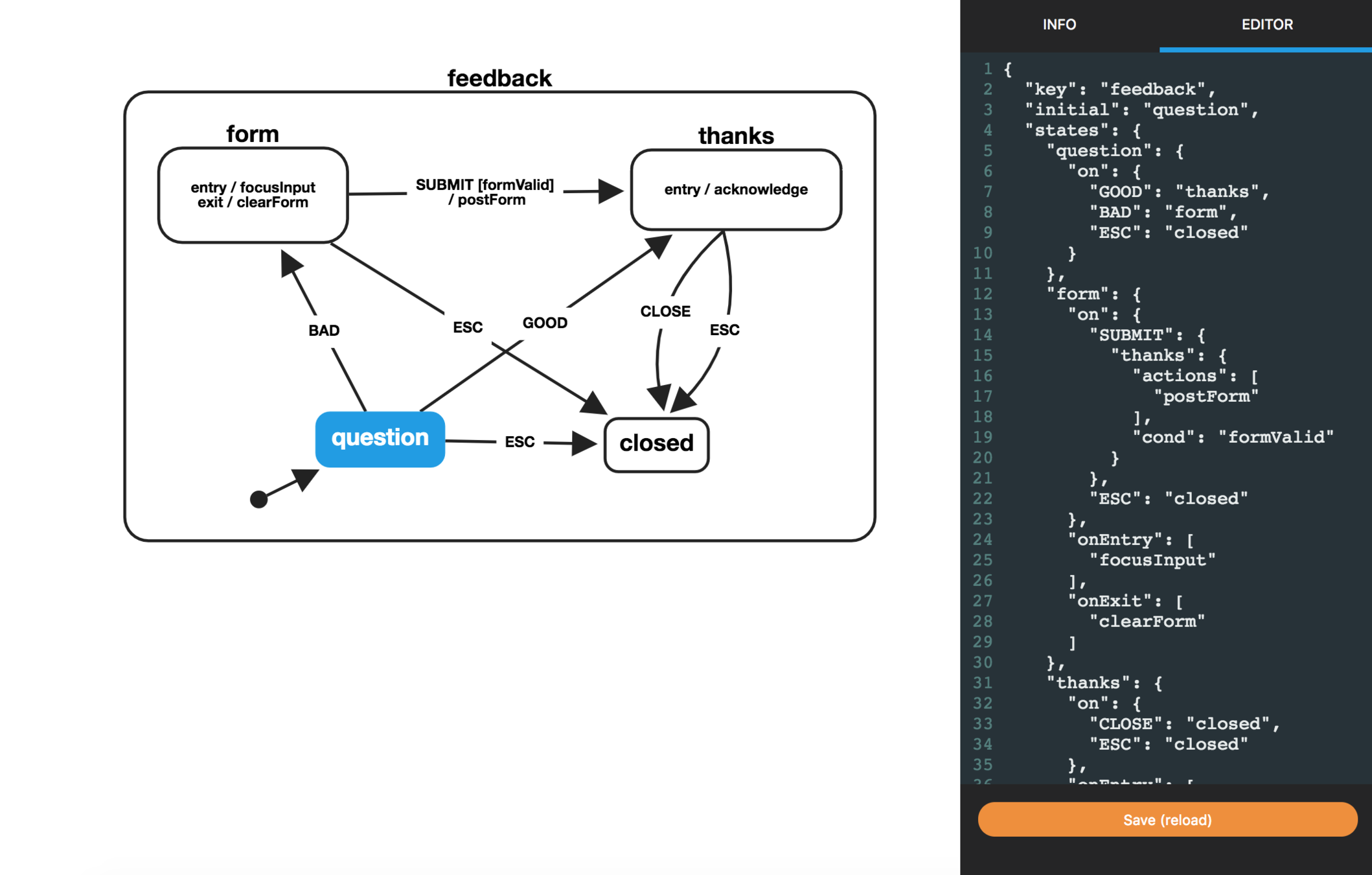The width and height of the screenshot is (1372, 875).
Task: Click the initial state black dot
Action: (x=258, y=499)
